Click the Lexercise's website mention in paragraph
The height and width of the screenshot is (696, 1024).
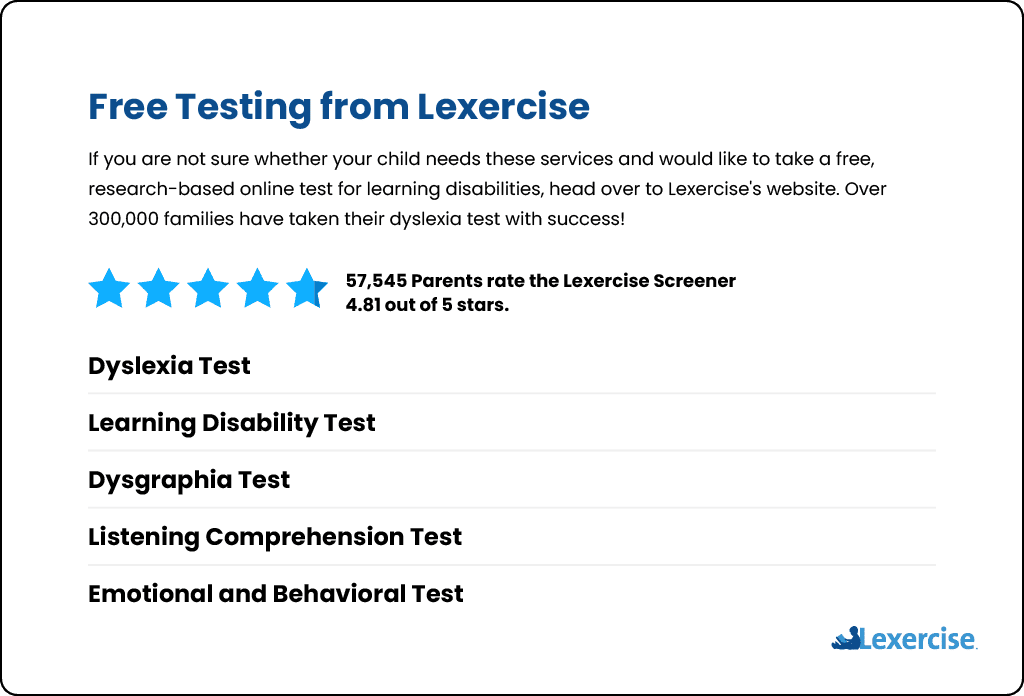click(752, 189)
